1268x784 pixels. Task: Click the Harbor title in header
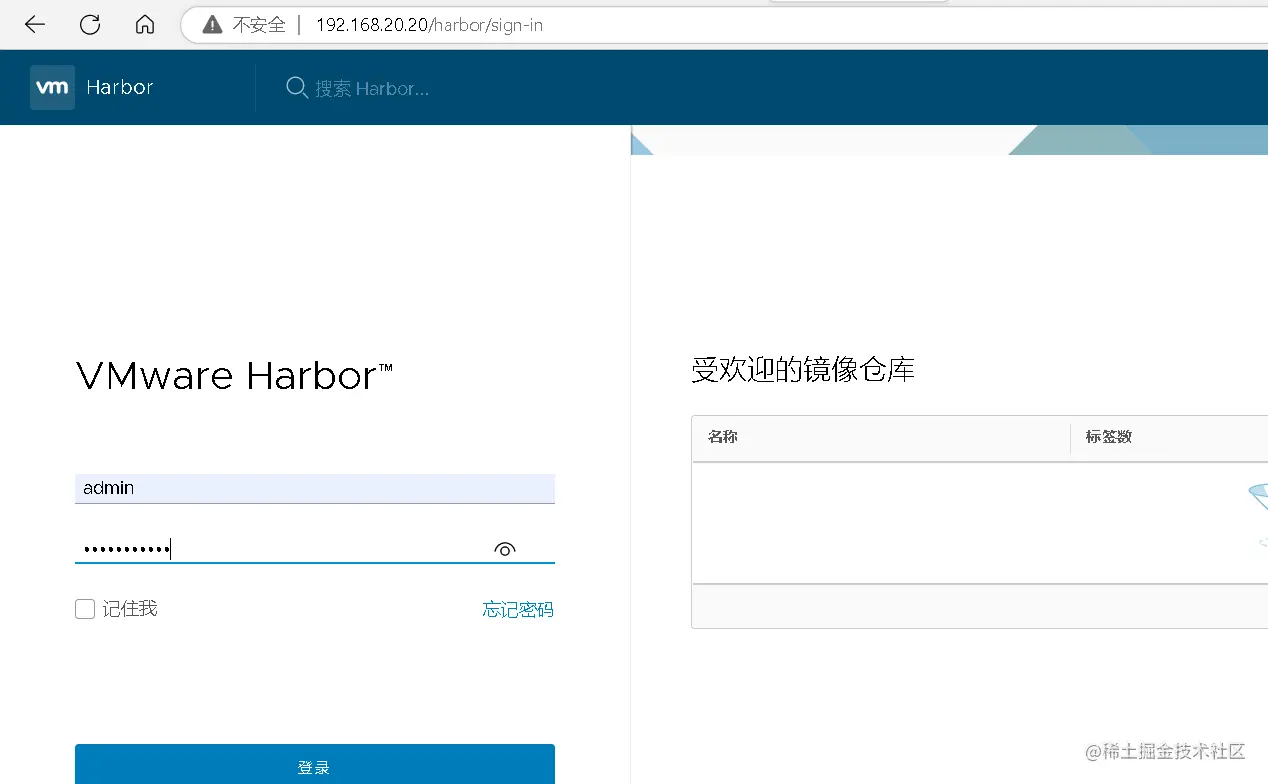click(120, 87)
